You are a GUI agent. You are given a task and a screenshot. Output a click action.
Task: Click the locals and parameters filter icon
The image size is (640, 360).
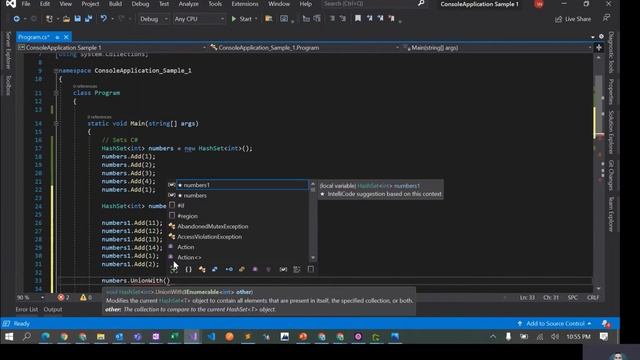point(283,269)
